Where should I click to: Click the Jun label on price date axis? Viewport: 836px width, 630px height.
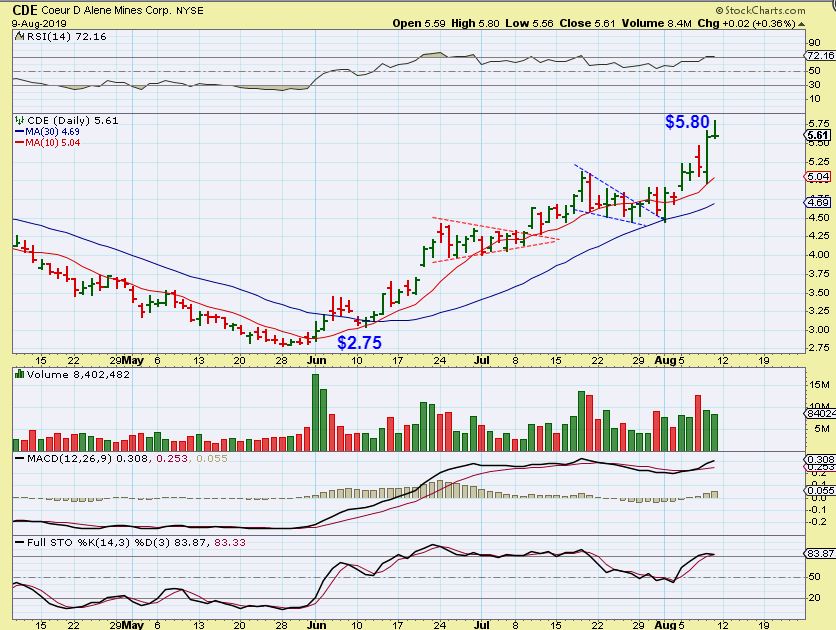click(317, 360)
